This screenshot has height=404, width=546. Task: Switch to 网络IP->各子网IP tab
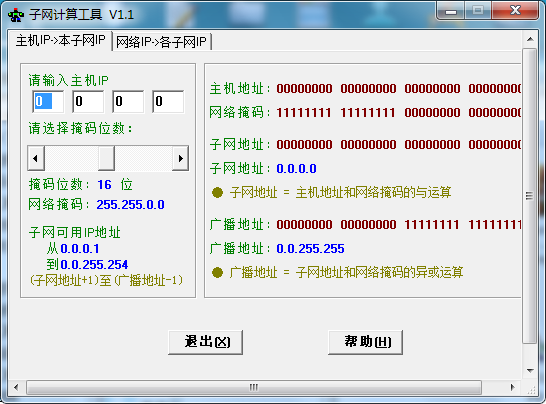161,42
